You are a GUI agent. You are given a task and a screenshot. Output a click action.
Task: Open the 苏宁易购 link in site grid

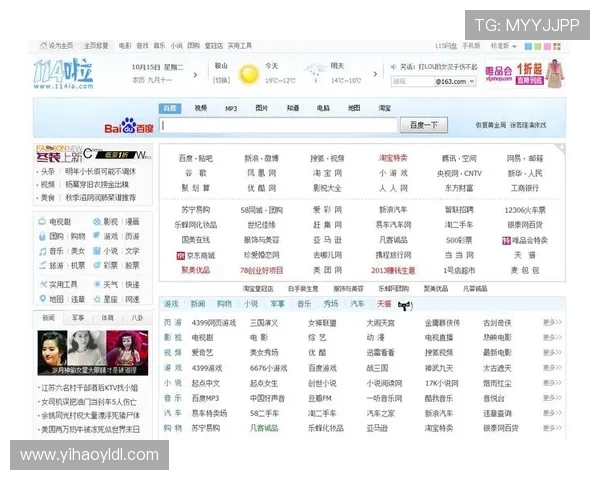click(196, 210)
